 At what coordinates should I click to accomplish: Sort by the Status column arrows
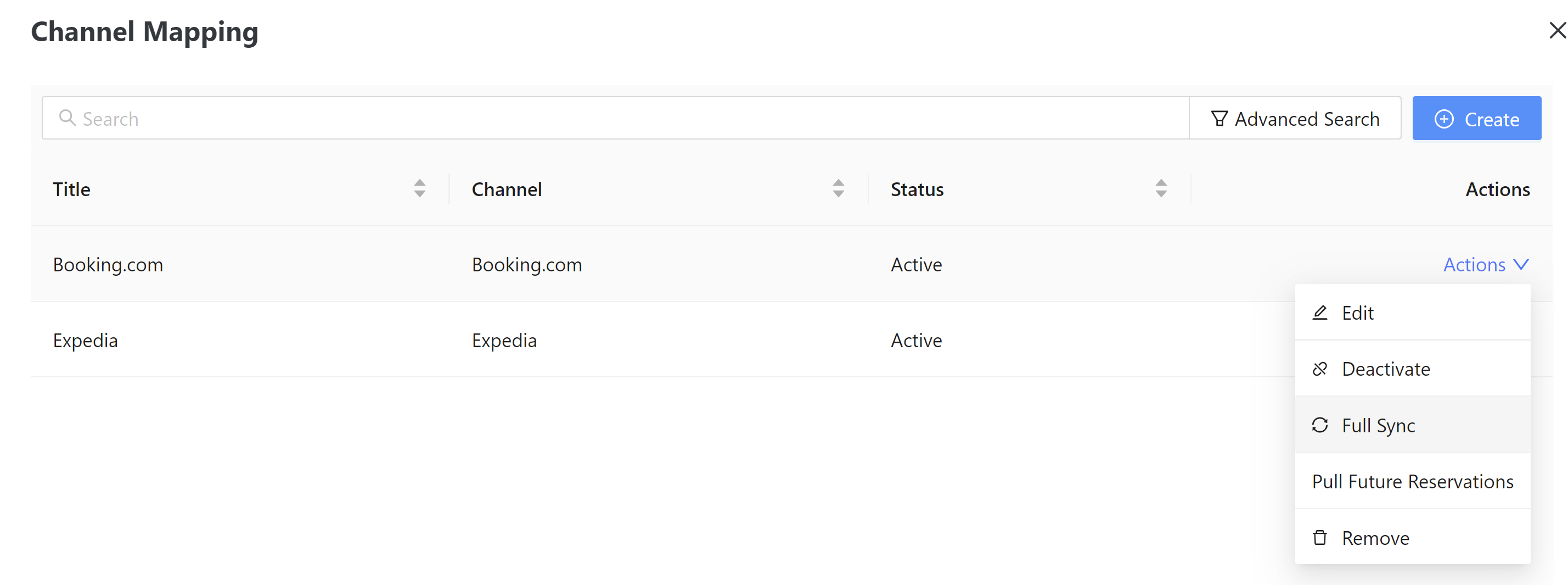pyautogui.click(x=1161, y=188)
